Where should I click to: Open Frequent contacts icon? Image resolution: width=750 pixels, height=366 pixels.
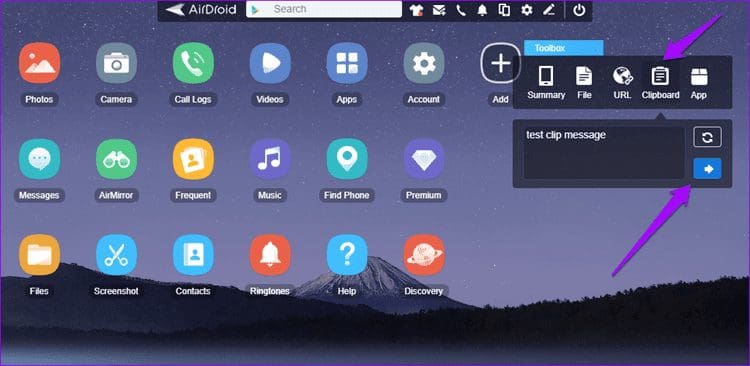point(193,159)
